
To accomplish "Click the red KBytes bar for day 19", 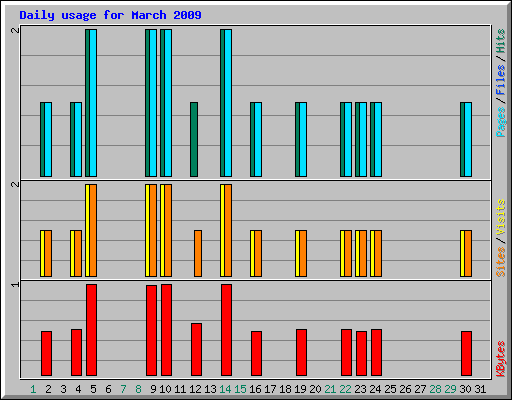I will pyautogui.click(x=301, y=352).
